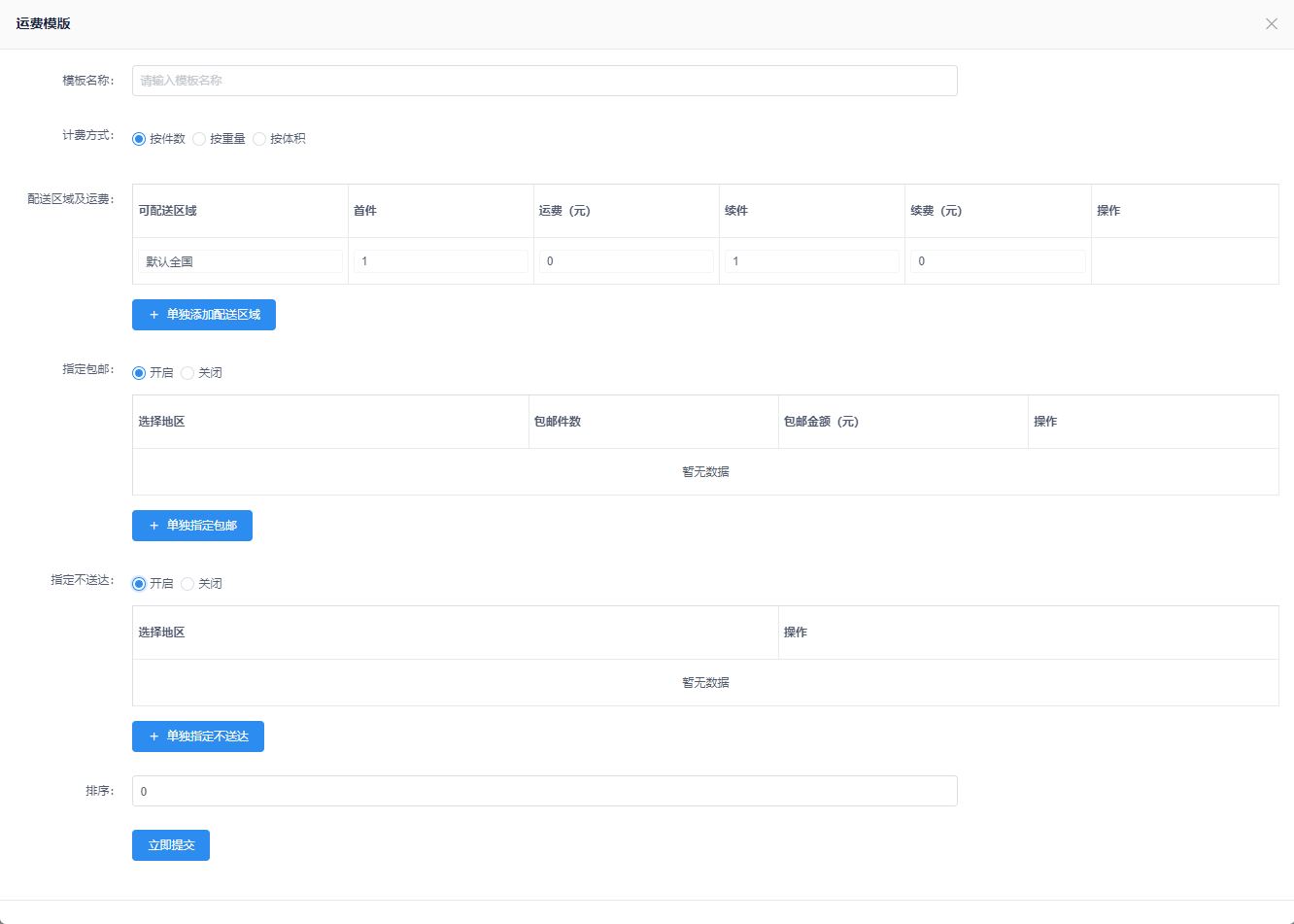
Task: Click the 续费（元） input field
Action: (997, 261)
